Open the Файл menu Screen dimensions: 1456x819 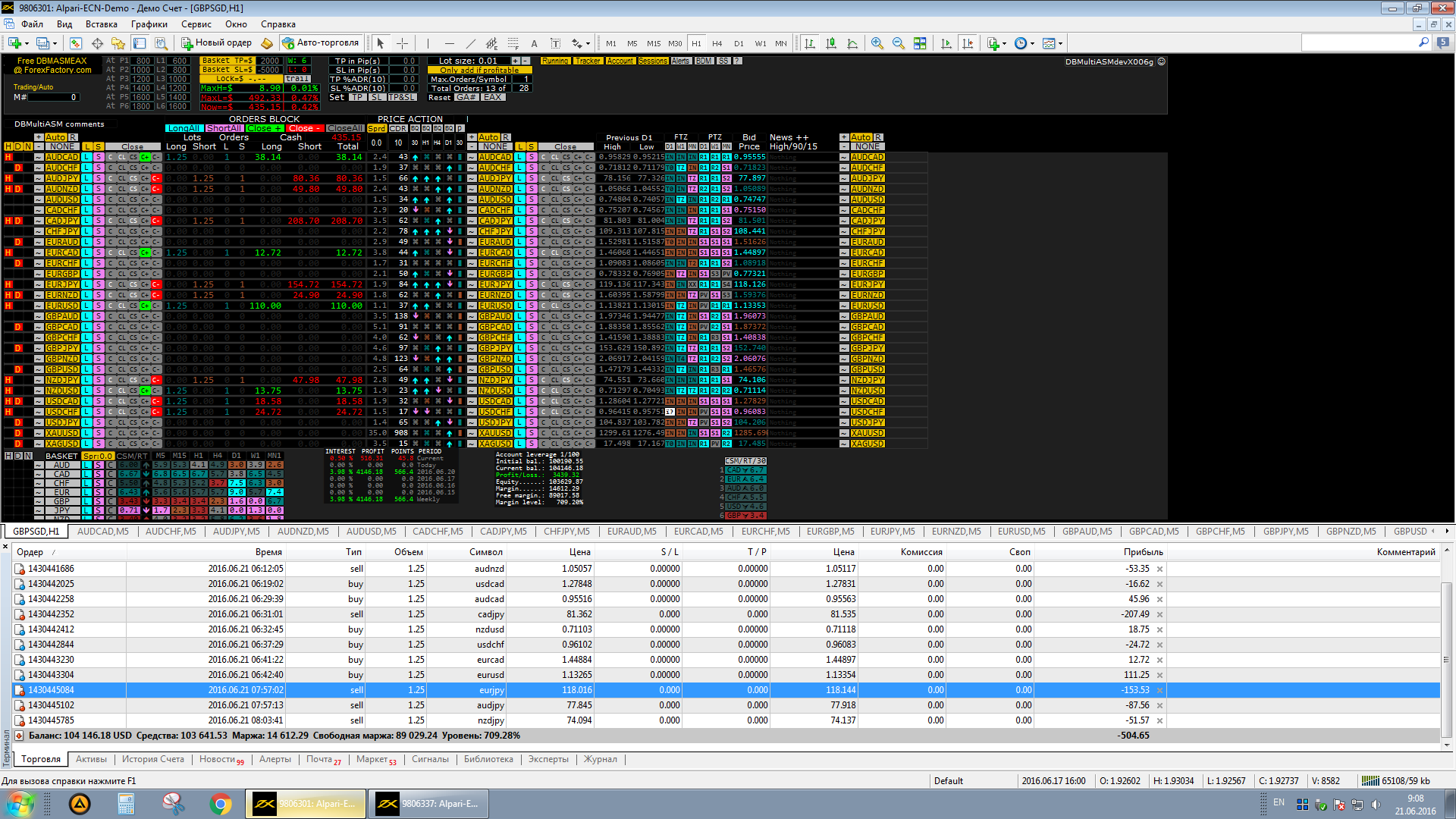click(x=32, y=24)
